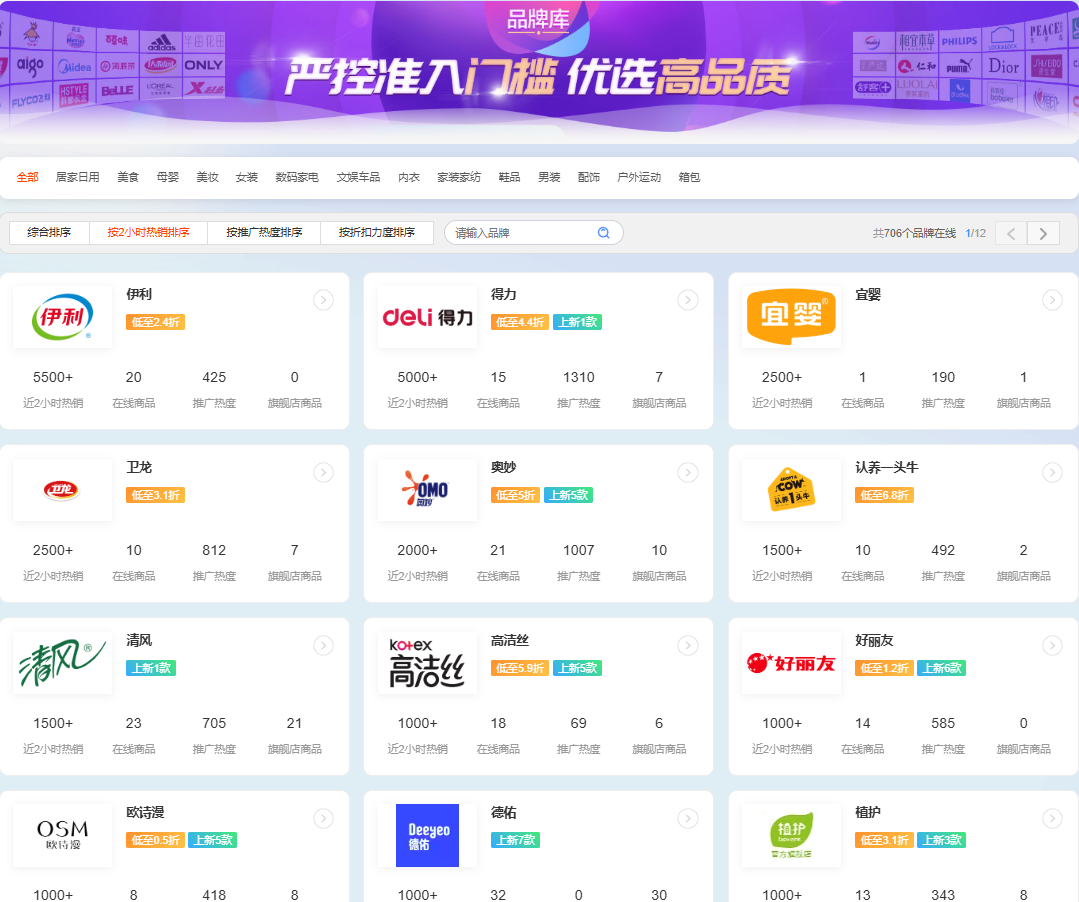Open the 清风 brand name link
This screenshot has width=1079, height=902.
tap(139, 641)
